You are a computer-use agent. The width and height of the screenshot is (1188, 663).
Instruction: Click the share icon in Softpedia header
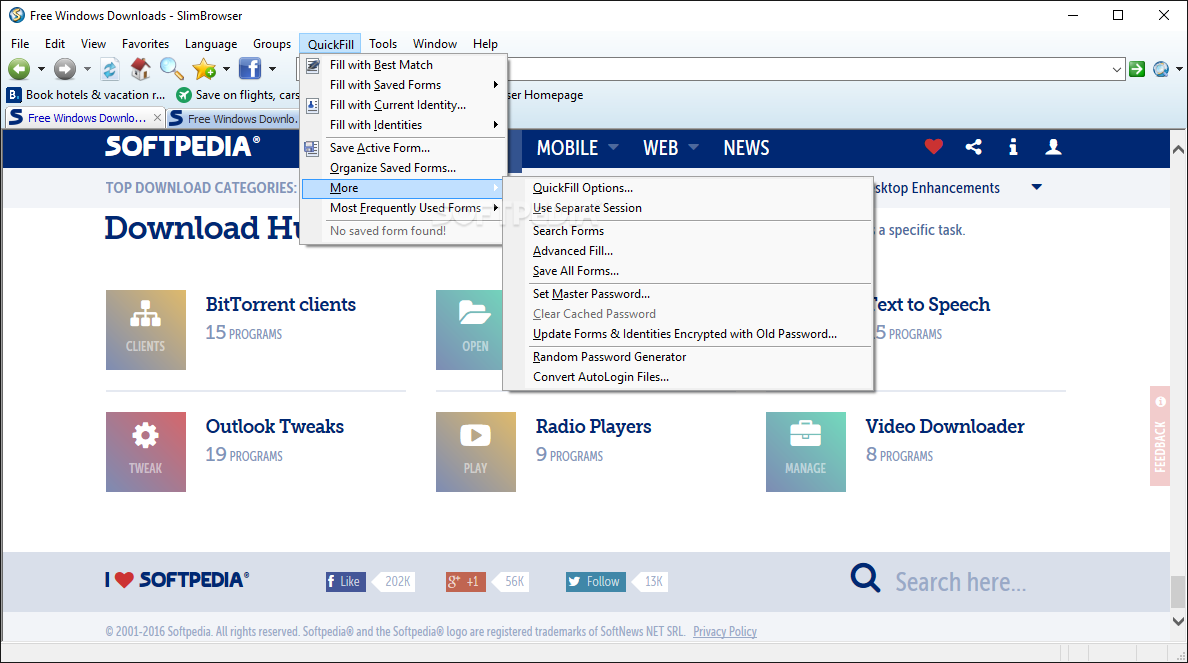(x=974, y=147)
